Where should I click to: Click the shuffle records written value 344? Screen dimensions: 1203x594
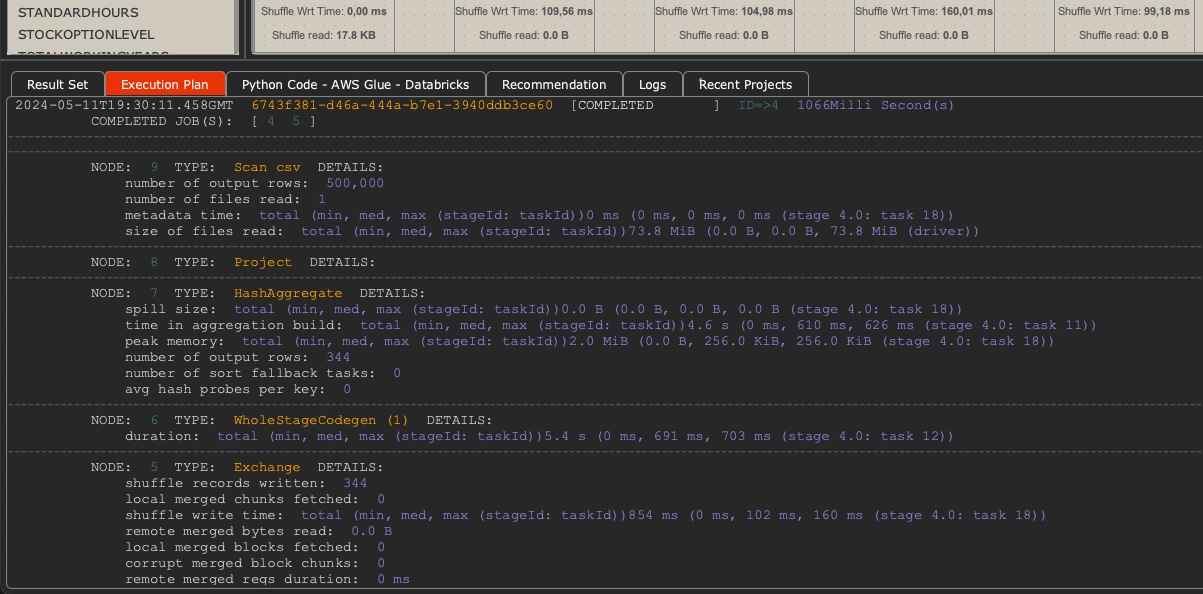pos(355,483)
